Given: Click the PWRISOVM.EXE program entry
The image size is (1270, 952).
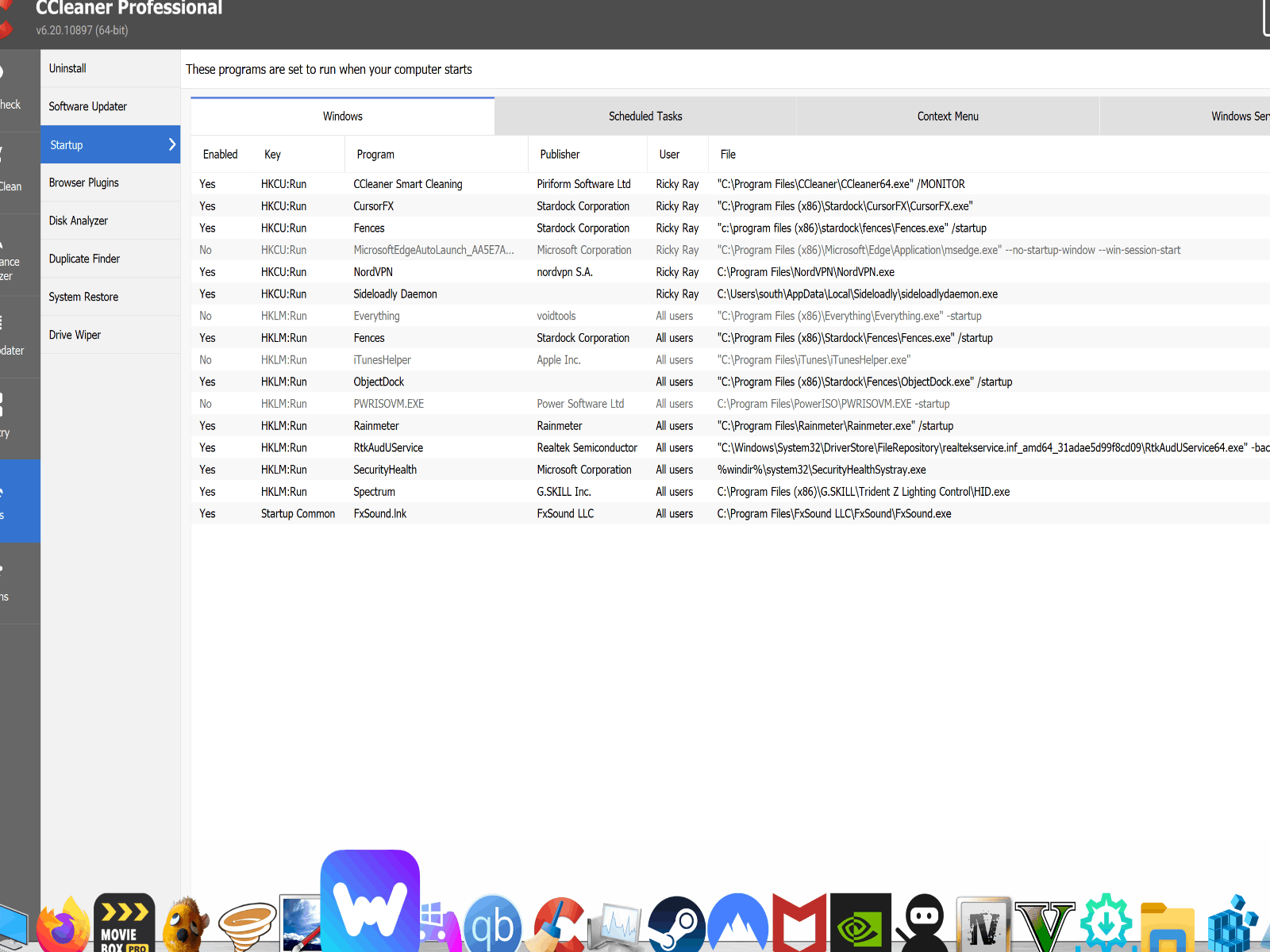Looking at the screenshot, I should (x=730, y=404).
